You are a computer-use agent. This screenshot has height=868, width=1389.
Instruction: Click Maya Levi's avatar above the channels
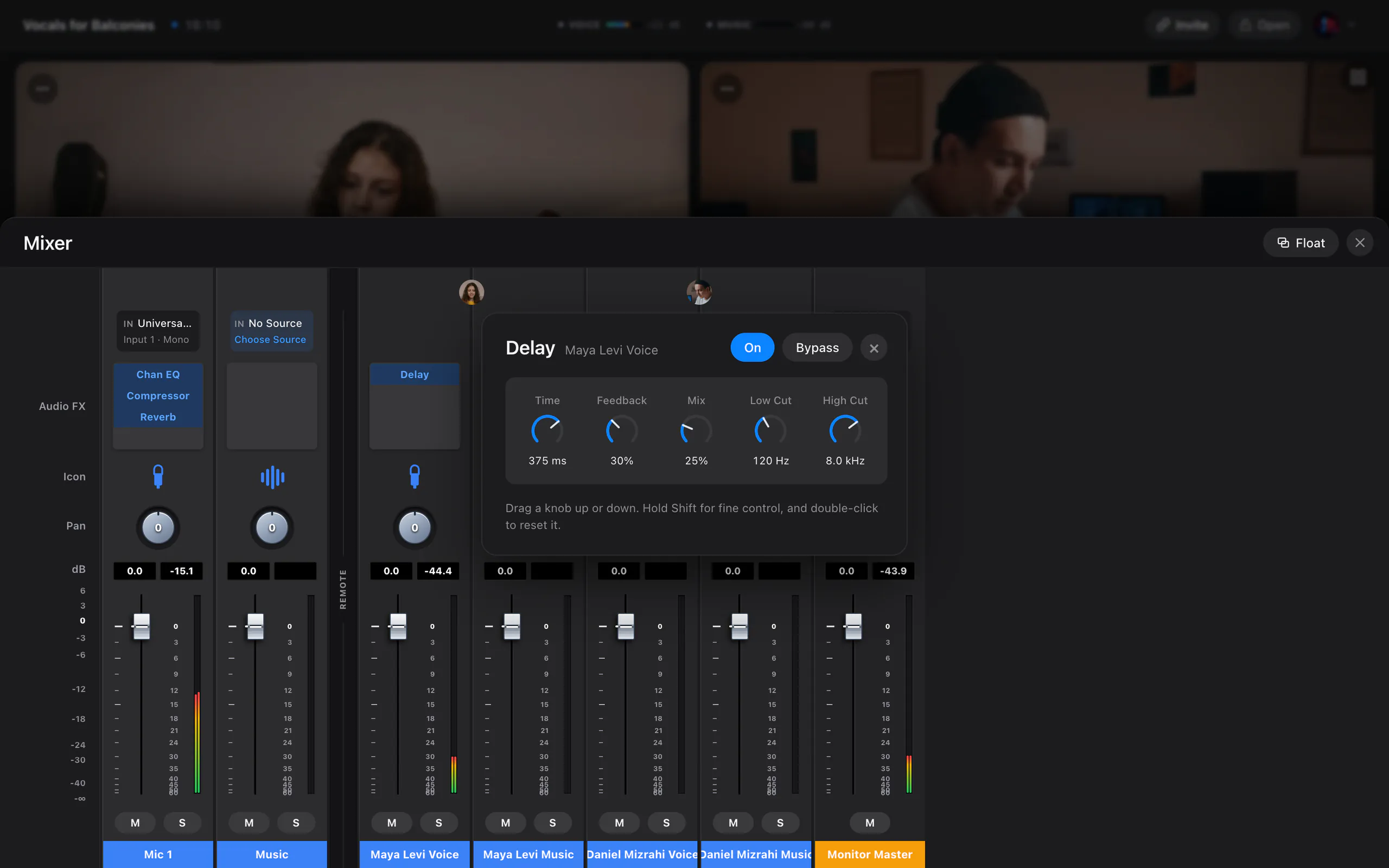click(471, 292)
